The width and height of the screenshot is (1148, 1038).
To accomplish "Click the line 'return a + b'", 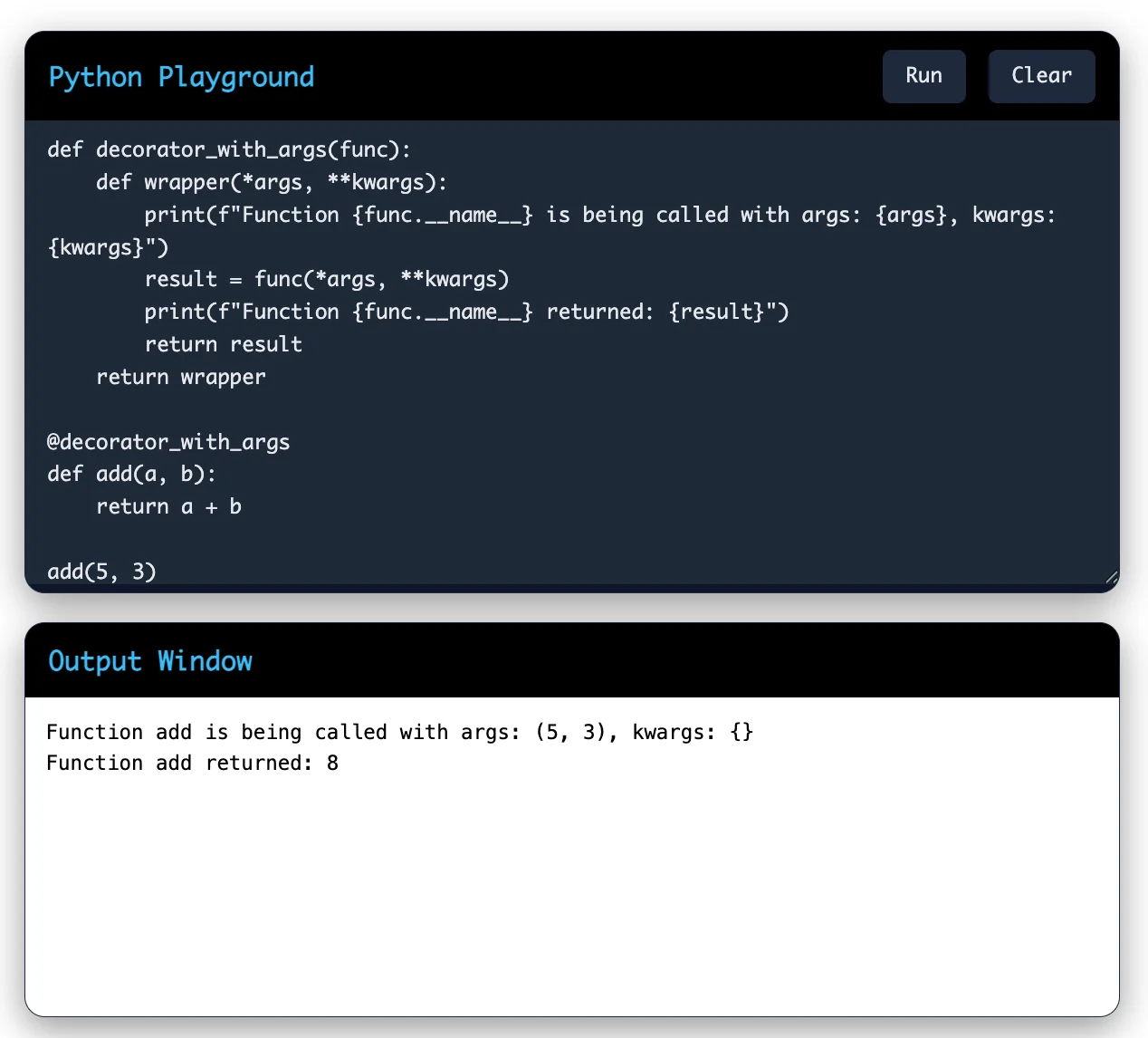I will click(x=169, y=506).
